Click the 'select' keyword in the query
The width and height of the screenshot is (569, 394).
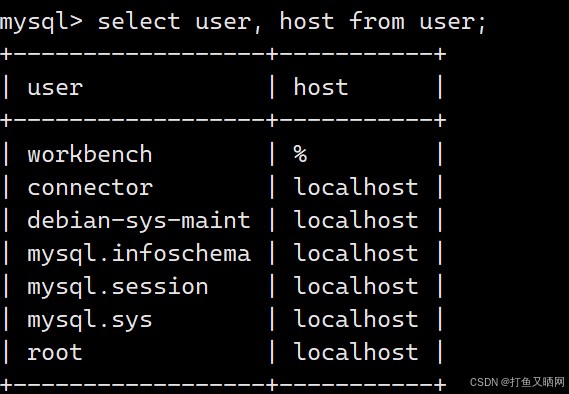coord(139,21)
